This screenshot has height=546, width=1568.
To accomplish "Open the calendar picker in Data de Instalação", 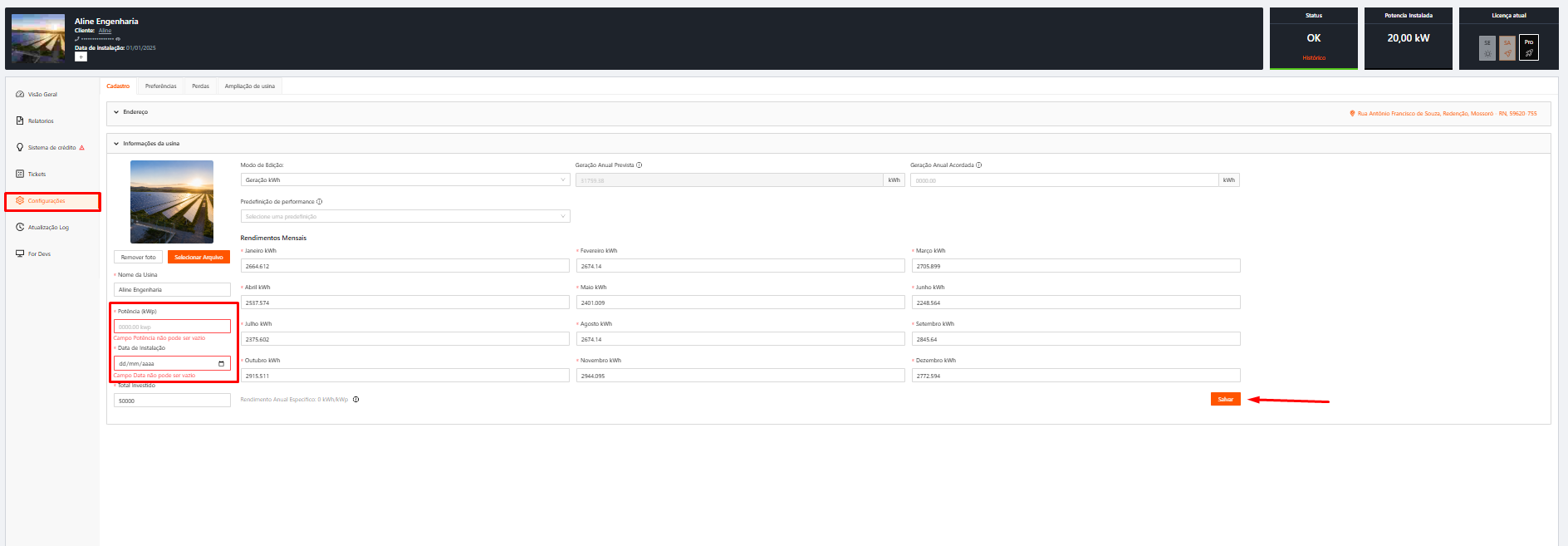I will [221, 363].
